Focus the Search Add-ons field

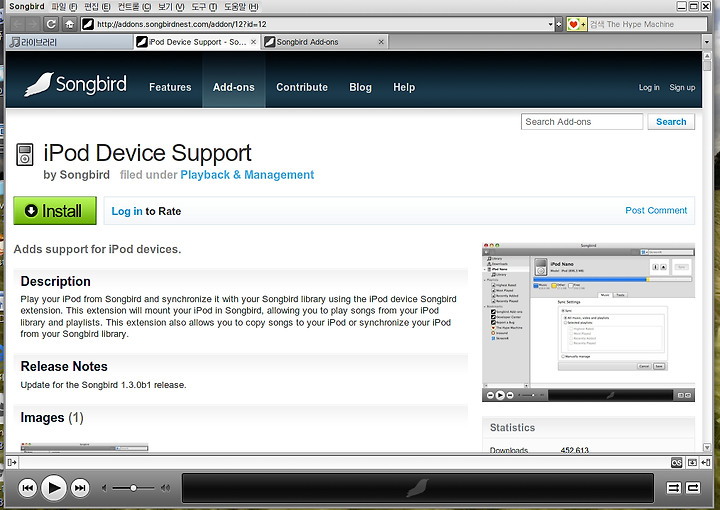coord(582,122)
